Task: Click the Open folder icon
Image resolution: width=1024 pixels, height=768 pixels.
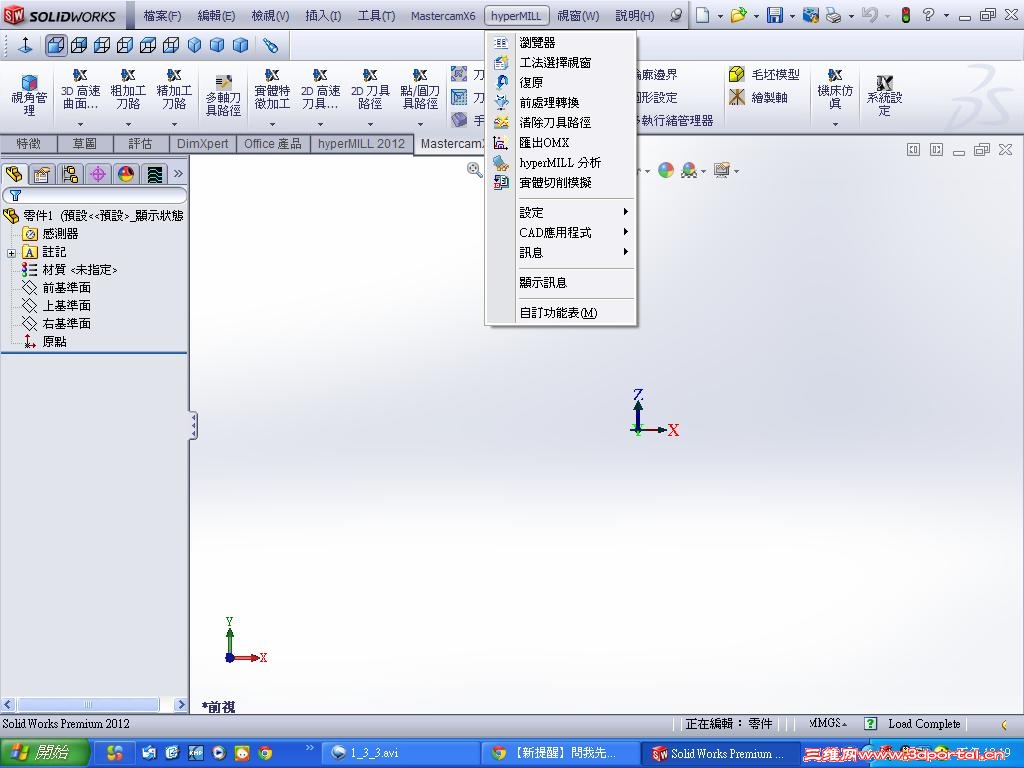Action: [x=738, y=15]
